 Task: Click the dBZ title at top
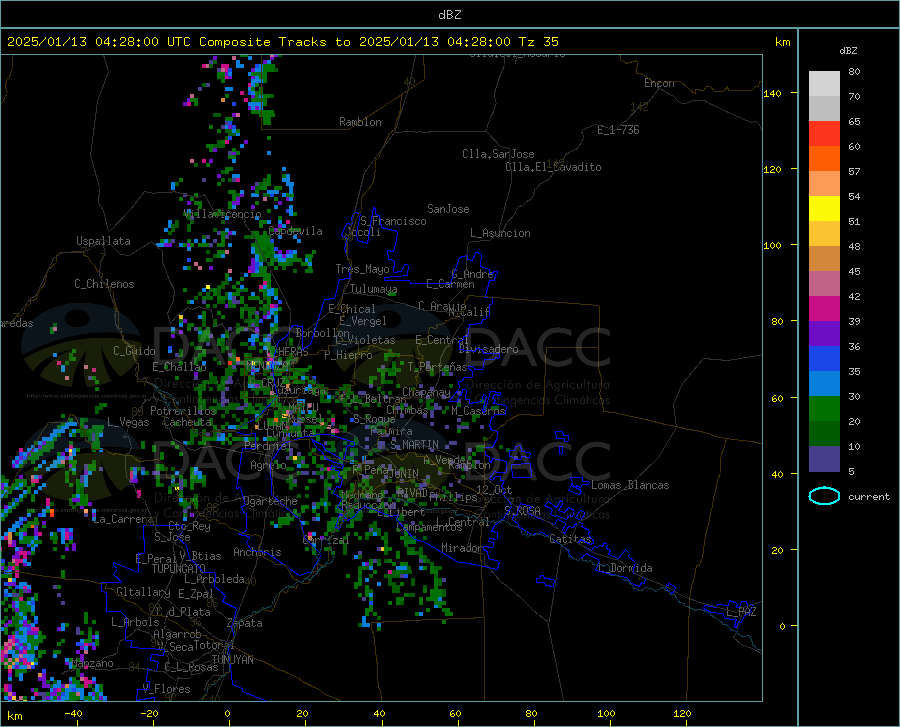[x=449, y=15]
